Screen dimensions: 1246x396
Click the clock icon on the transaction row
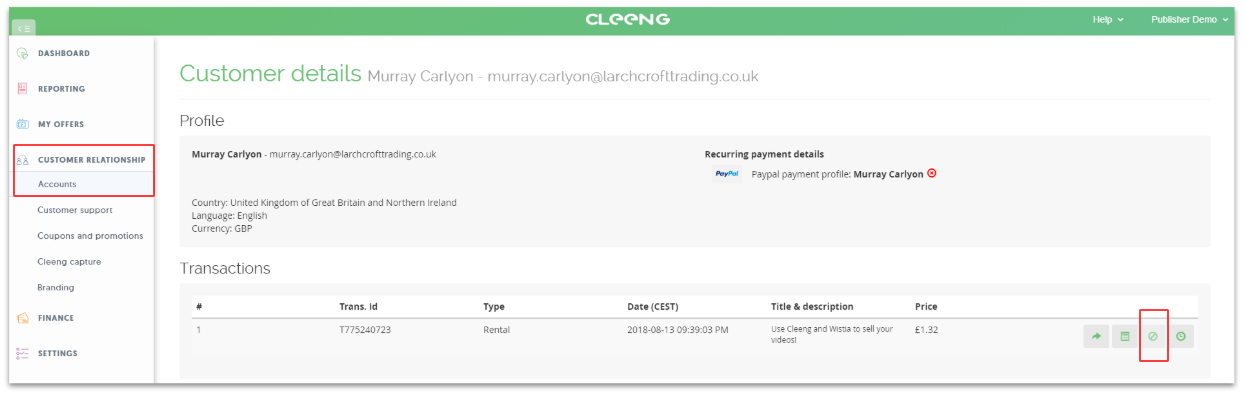click(1181, 337)
